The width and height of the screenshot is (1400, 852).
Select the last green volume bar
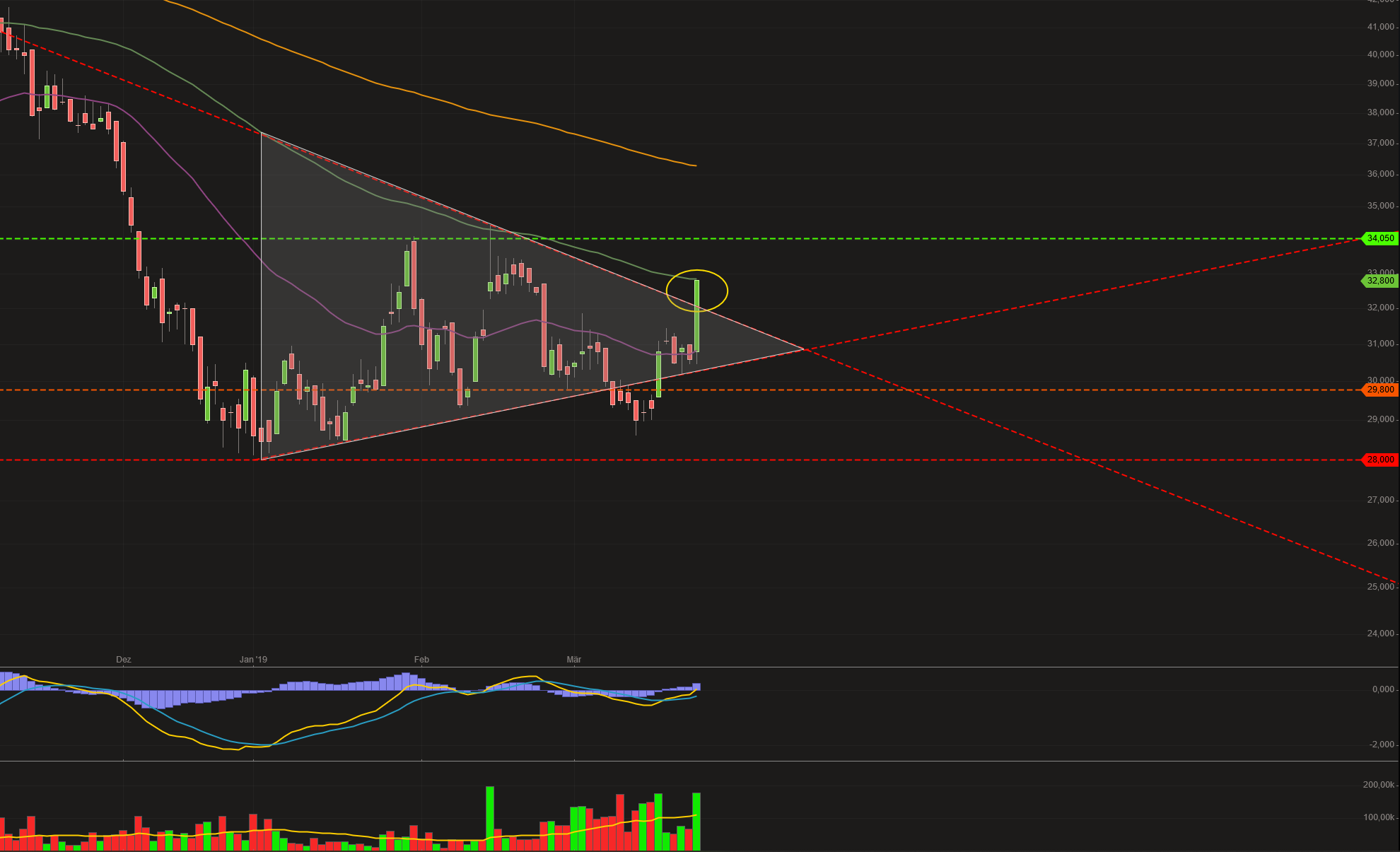(x=696, y=822)
